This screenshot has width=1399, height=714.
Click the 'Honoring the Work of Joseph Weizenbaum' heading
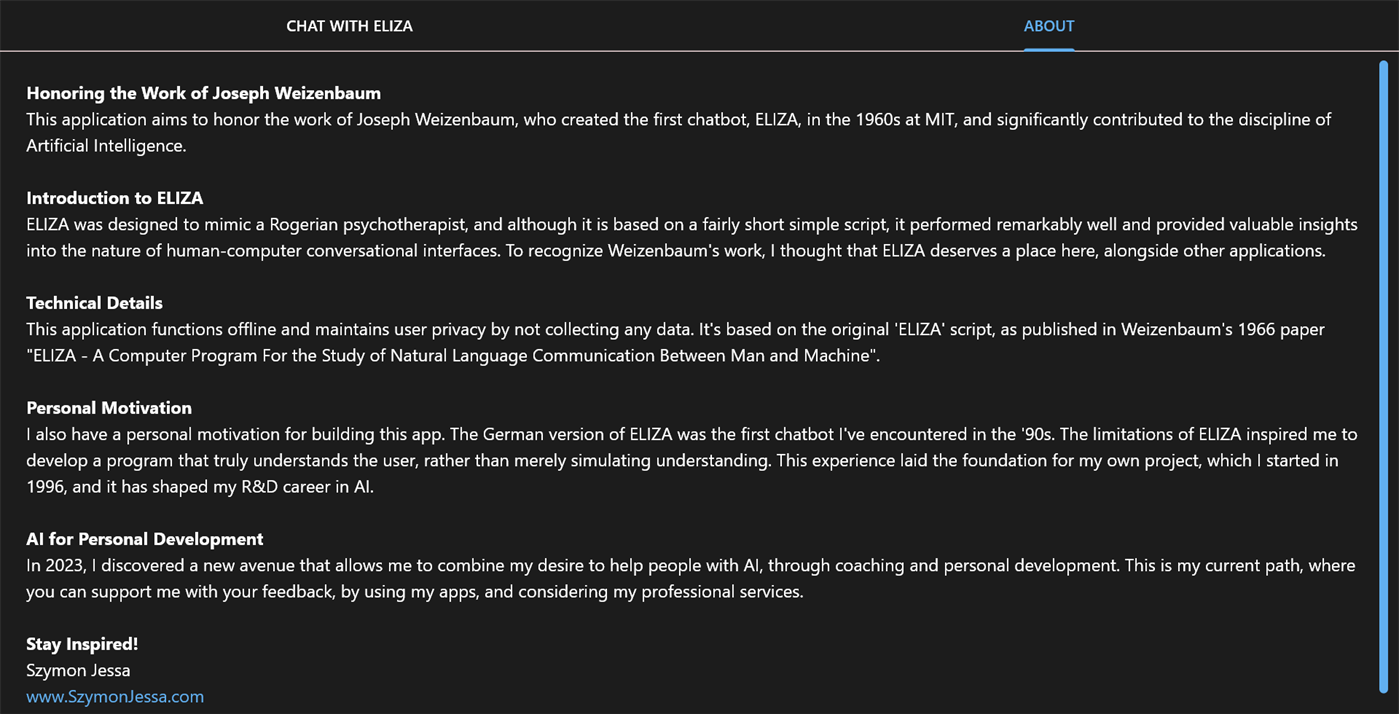coord(203,93)
